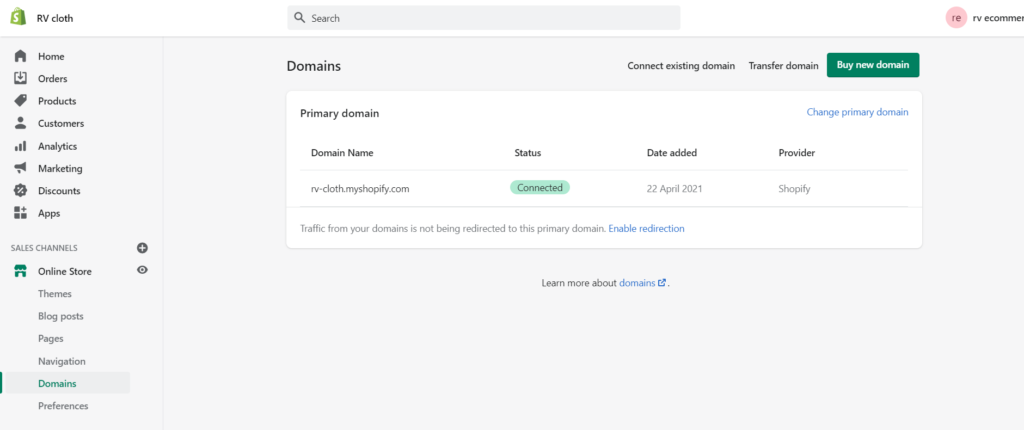Click the Change primary domain link
Screen dimensions: 1024x430
tap(857, 112)
